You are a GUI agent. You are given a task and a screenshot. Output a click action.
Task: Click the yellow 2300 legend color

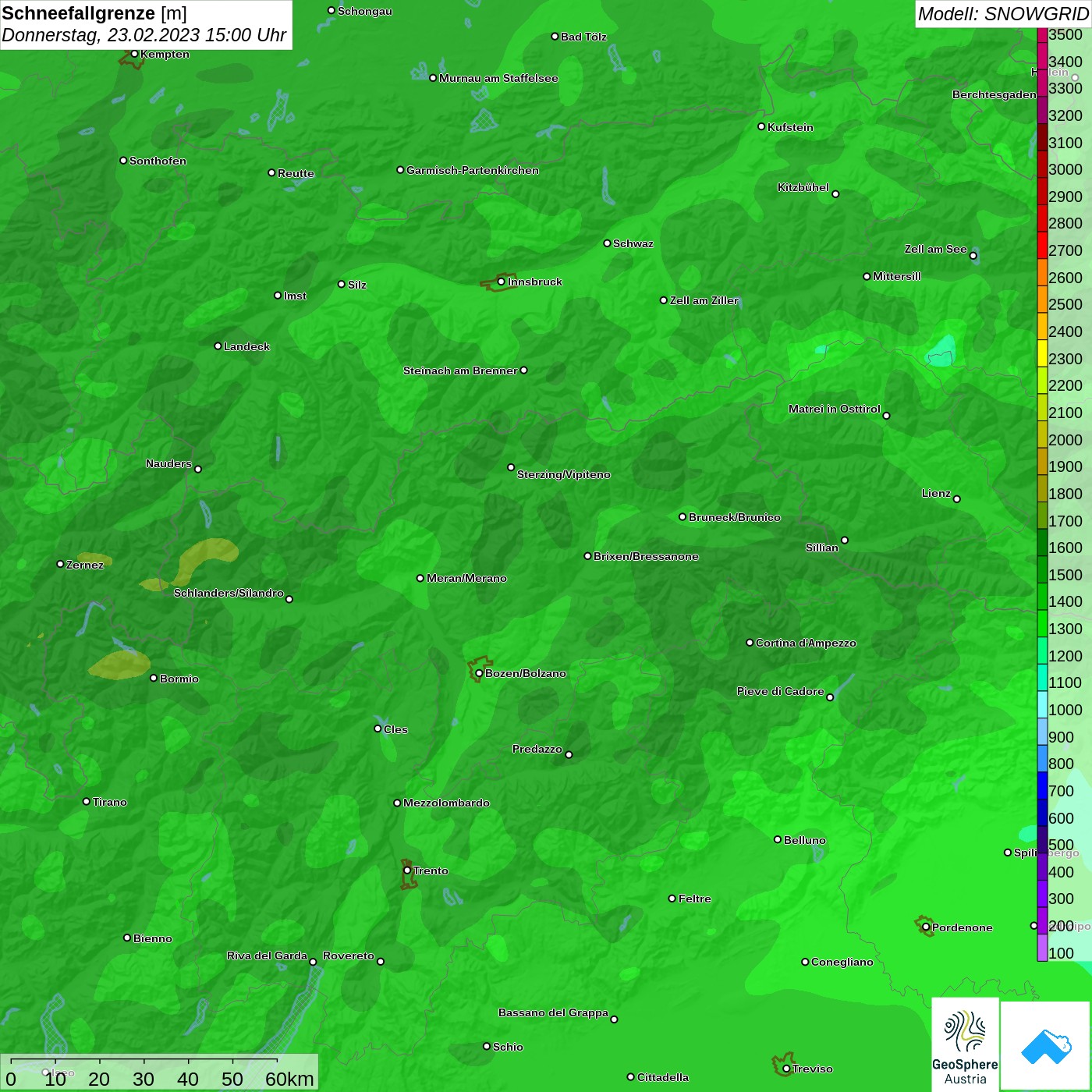(1042, 353)
